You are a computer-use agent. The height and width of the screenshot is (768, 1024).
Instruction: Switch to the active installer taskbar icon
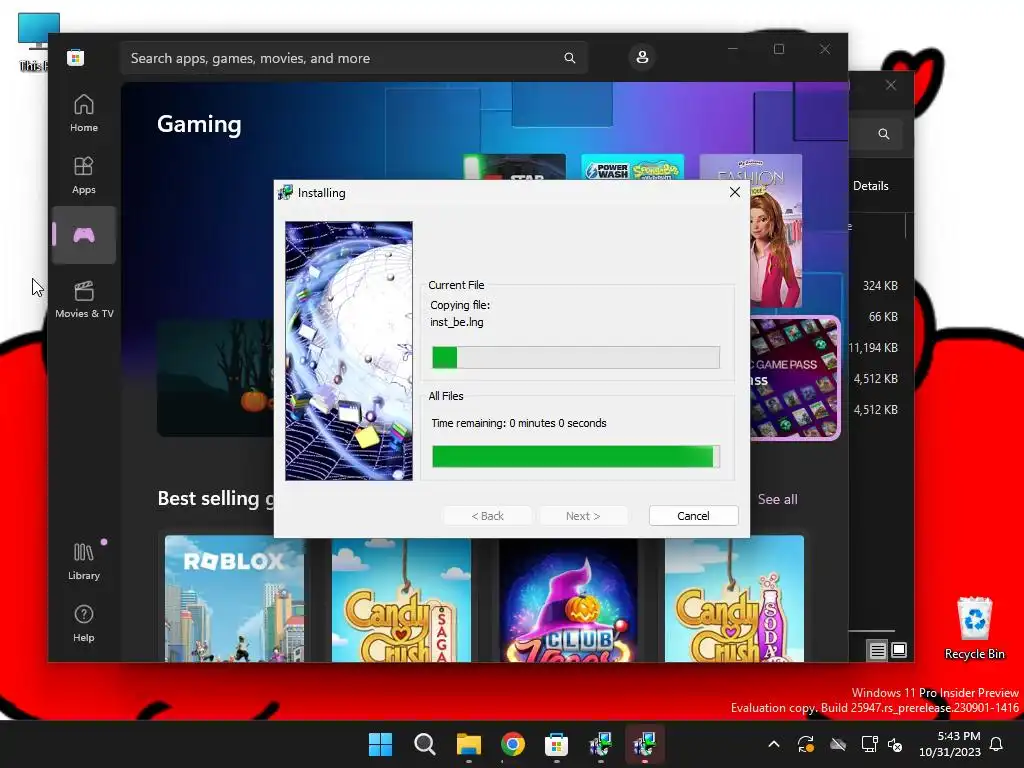[645, 744]
